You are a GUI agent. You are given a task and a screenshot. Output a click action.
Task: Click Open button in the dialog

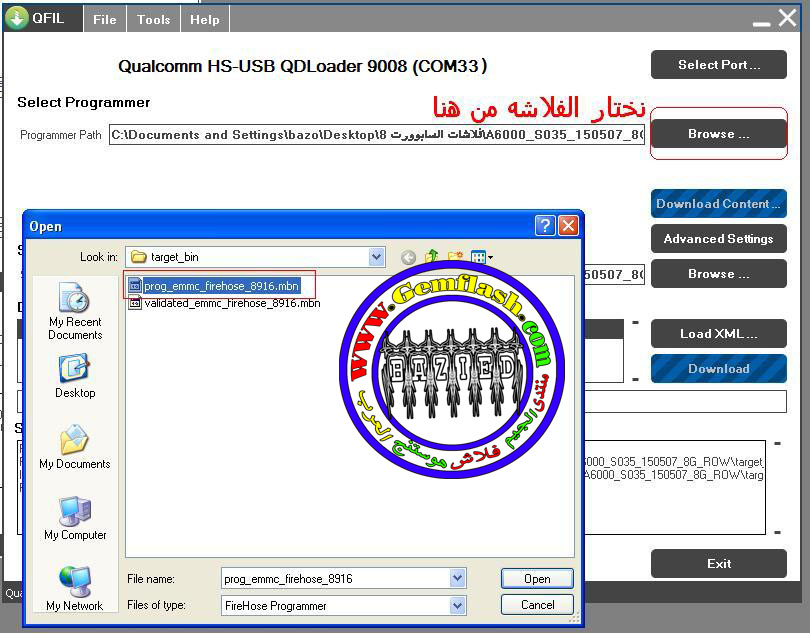[x=537, y=579]
